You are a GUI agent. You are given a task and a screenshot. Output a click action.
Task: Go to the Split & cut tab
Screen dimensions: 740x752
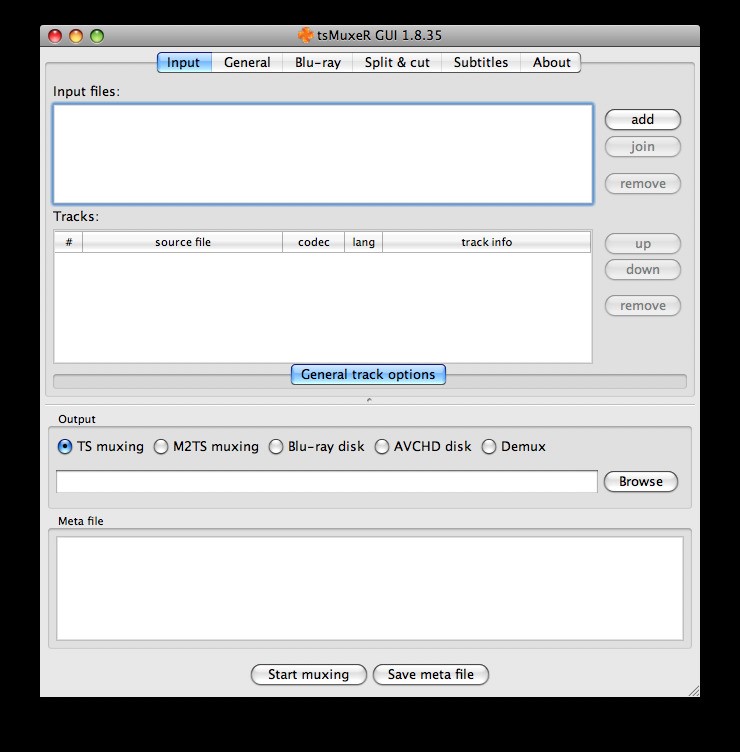(397, 62)
